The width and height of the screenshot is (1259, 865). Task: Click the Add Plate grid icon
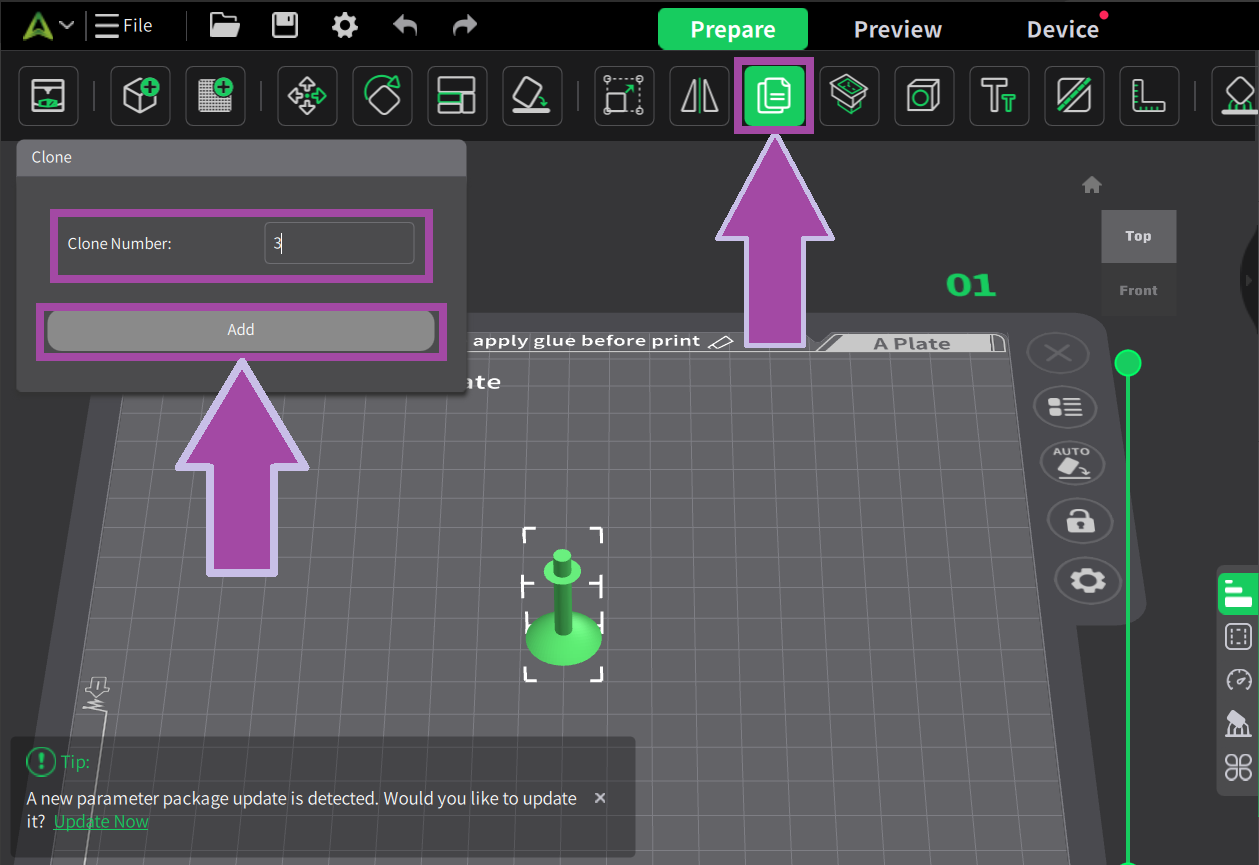(215, 96)
